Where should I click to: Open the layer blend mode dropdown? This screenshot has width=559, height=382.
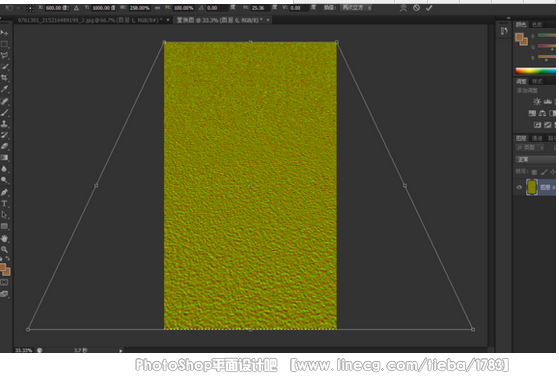point(535,159)
